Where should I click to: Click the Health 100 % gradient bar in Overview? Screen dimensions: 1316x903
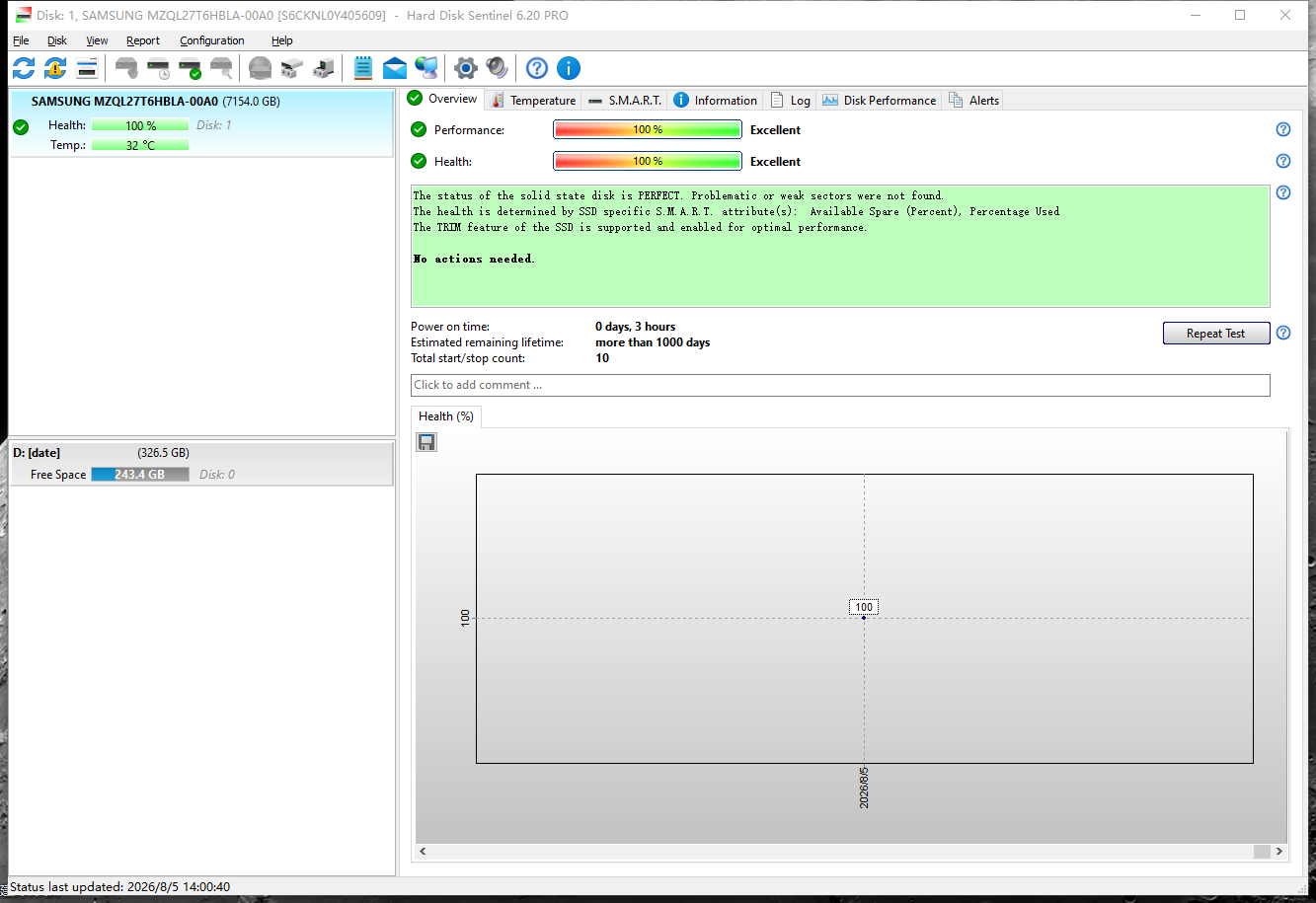(648, 161)
